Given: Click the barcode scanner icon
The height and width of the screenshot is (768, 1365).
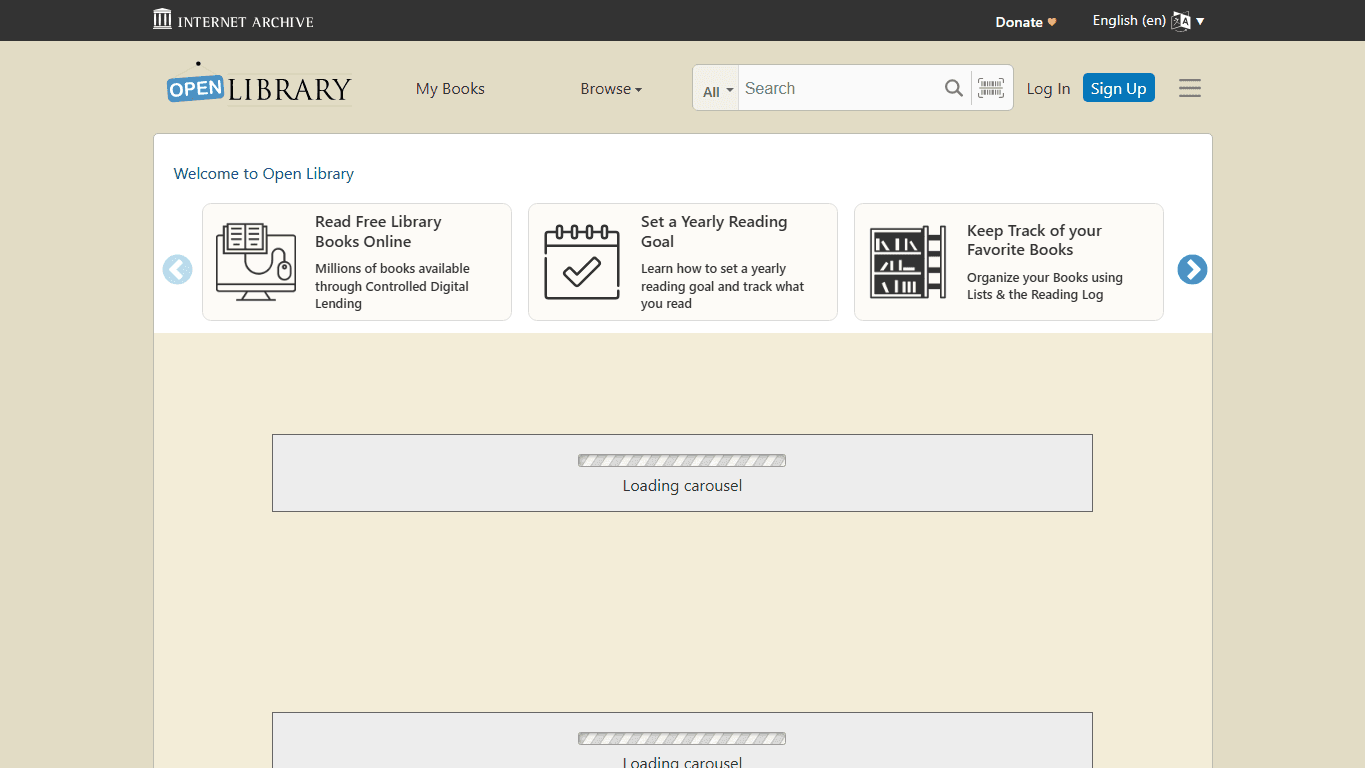Looking at the screenshot, I should click(x=991, y=88).
